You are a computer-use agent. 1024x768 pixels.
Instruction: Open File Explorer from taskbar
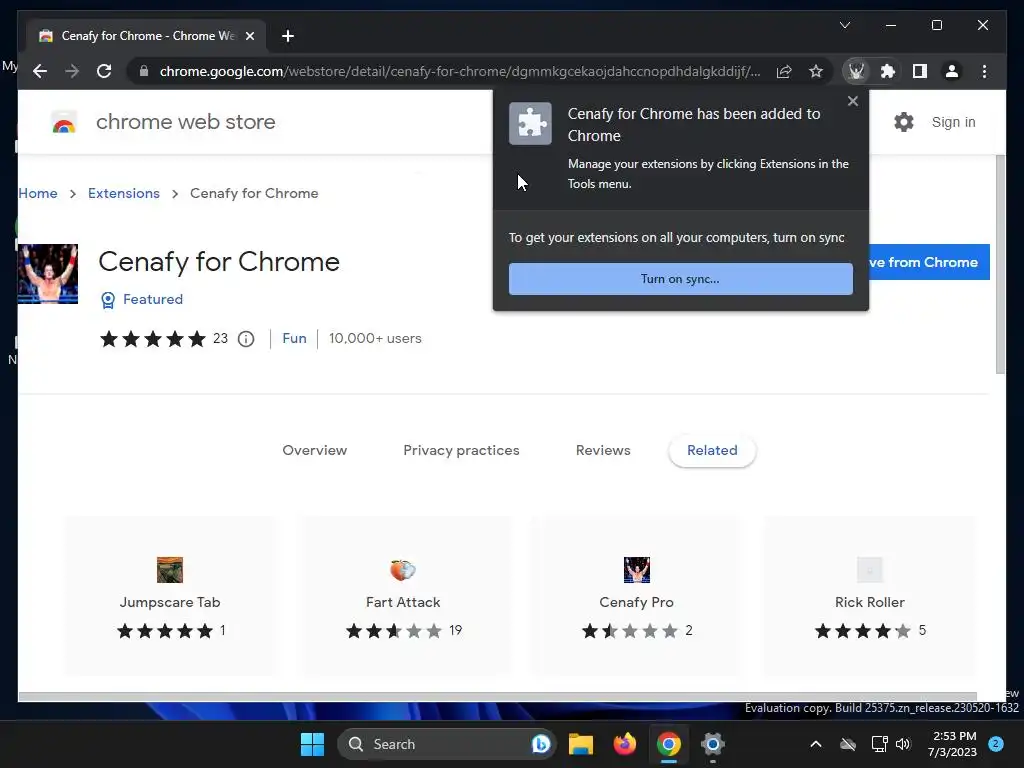click(x=581, y=744)
